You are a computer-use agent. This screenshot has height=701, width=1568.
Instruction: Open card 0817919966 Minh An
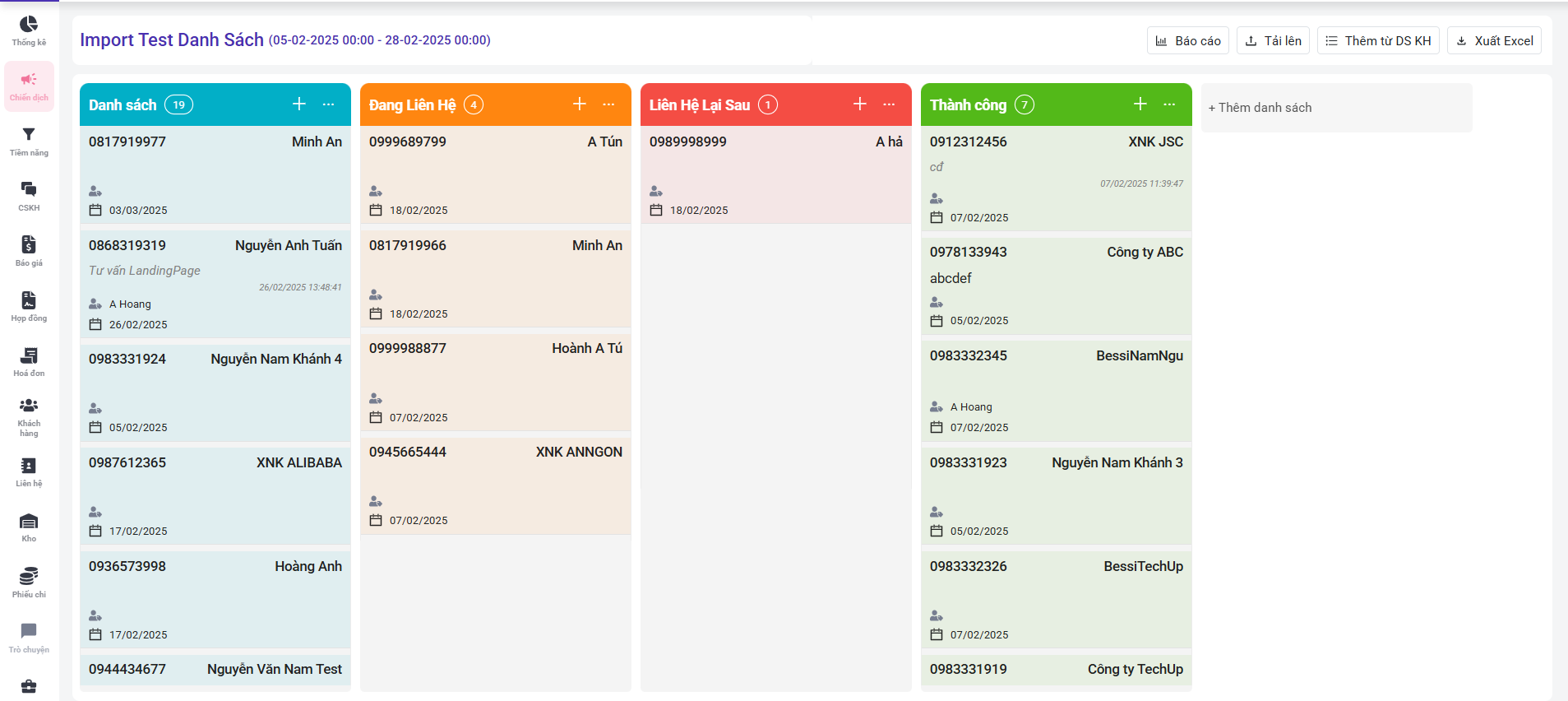(x=496, y=278)
